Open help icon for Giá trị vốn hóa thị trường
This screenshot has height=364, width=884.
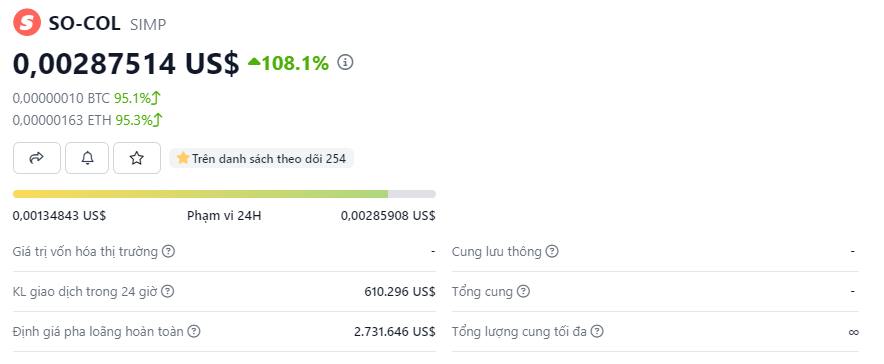168,251
